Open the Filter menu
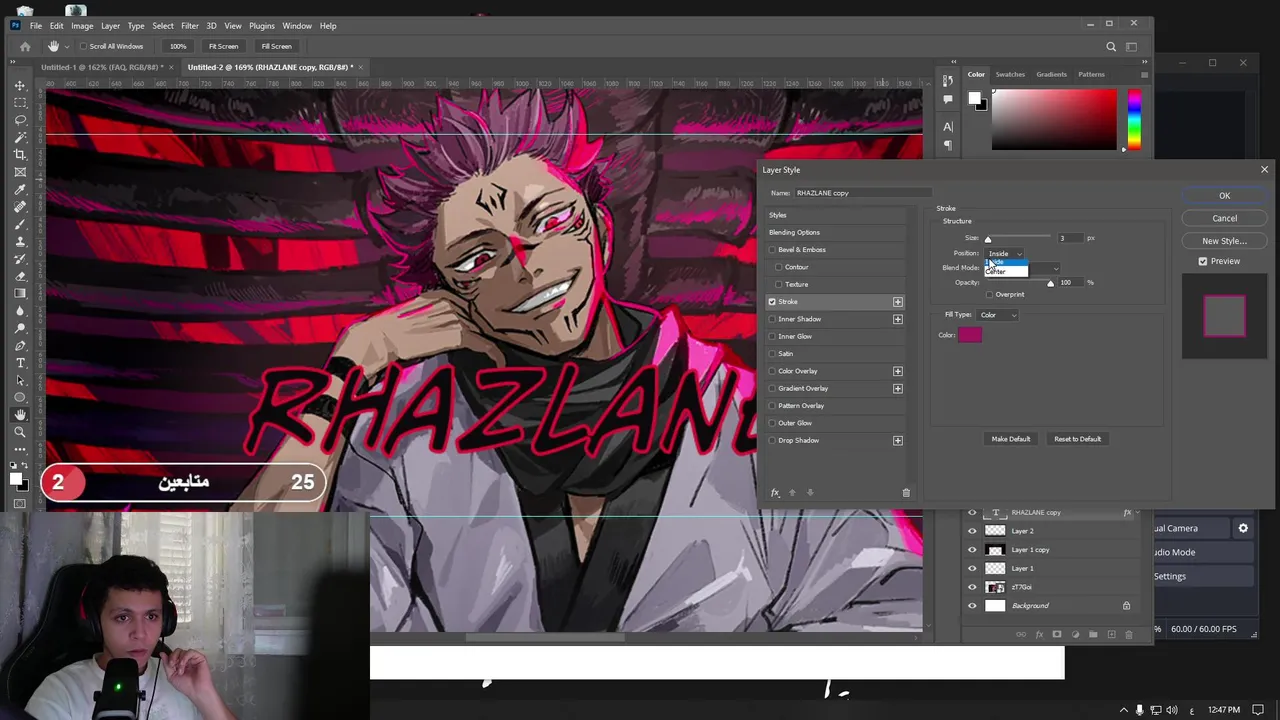The height and width of the screenshot is (720, 1280). (x=190, y=26)
